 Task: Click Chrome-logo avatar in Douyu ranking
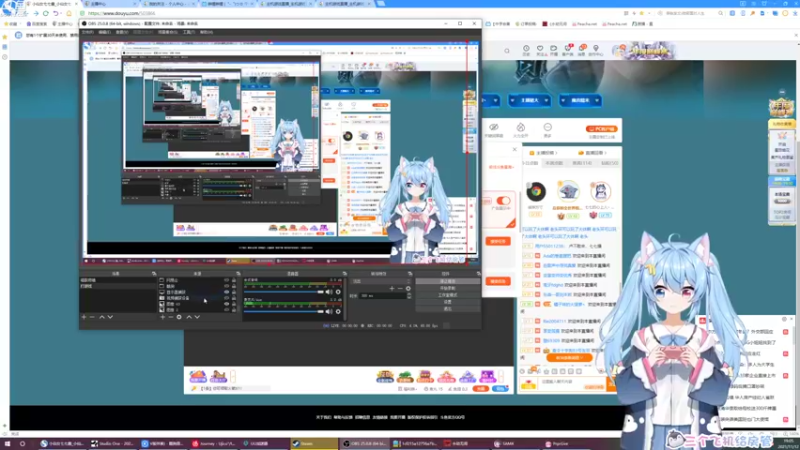(536, 191)
